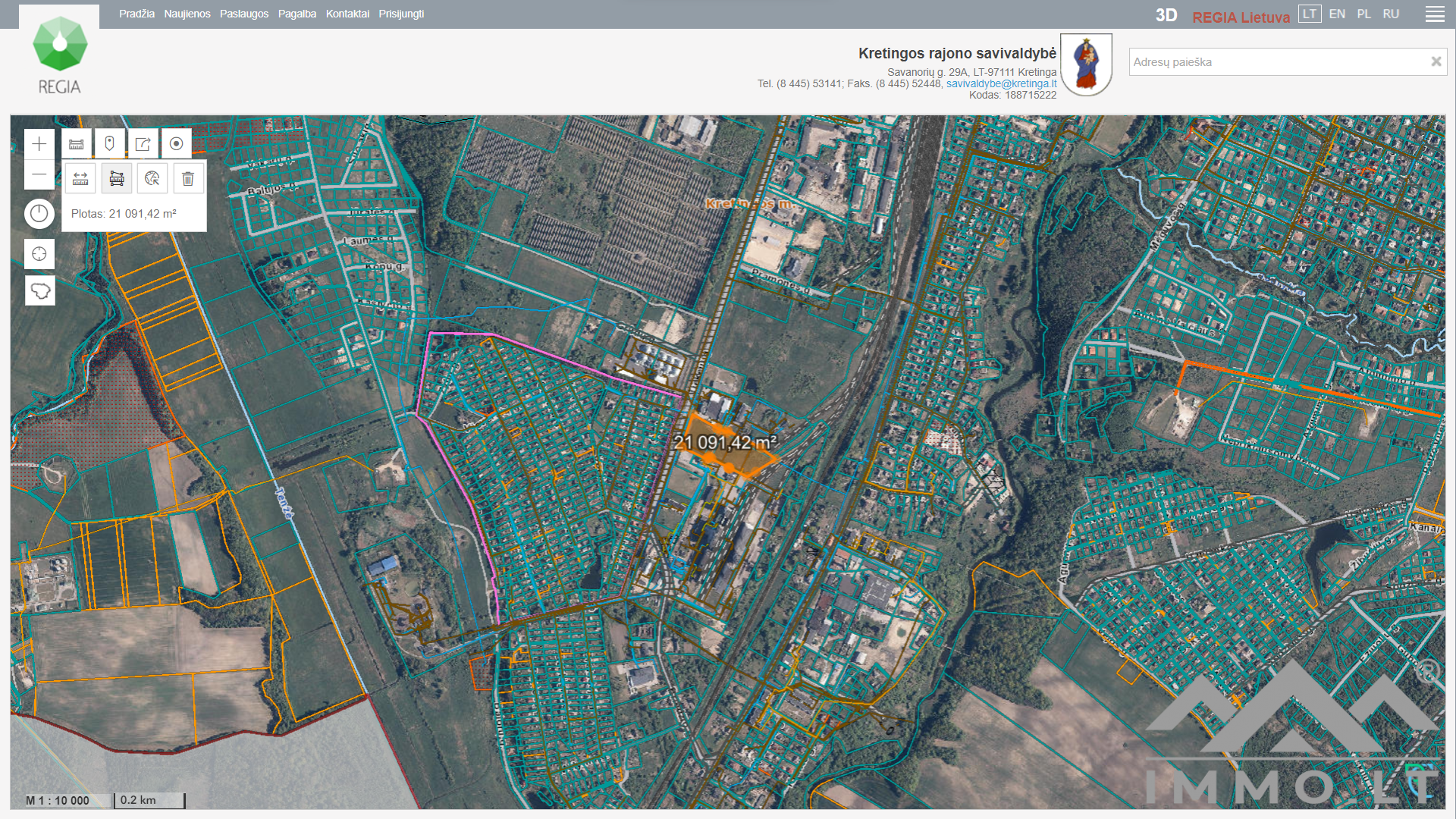Screen dimensions: 1456x819
Task: Clear the address search with X icon
Action: coord(1436,61)
